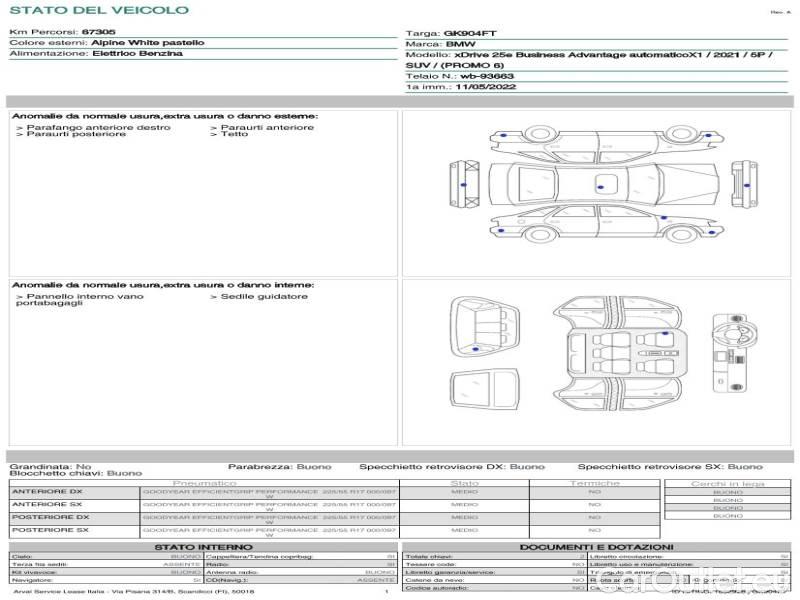
Task: Select the 'Navigatore:' row label
Action: [x=32, y=581]
